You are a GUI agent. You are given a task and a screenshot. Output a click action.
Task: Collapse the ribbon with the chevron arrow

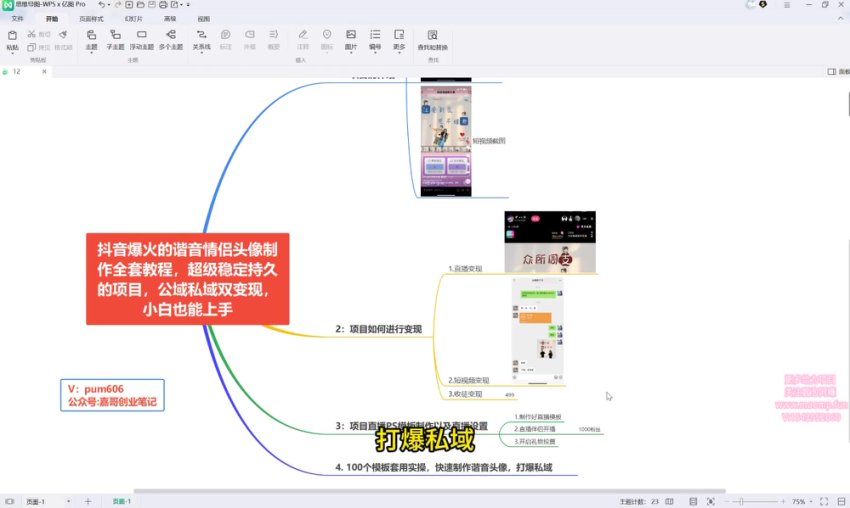tap(842, 18)
